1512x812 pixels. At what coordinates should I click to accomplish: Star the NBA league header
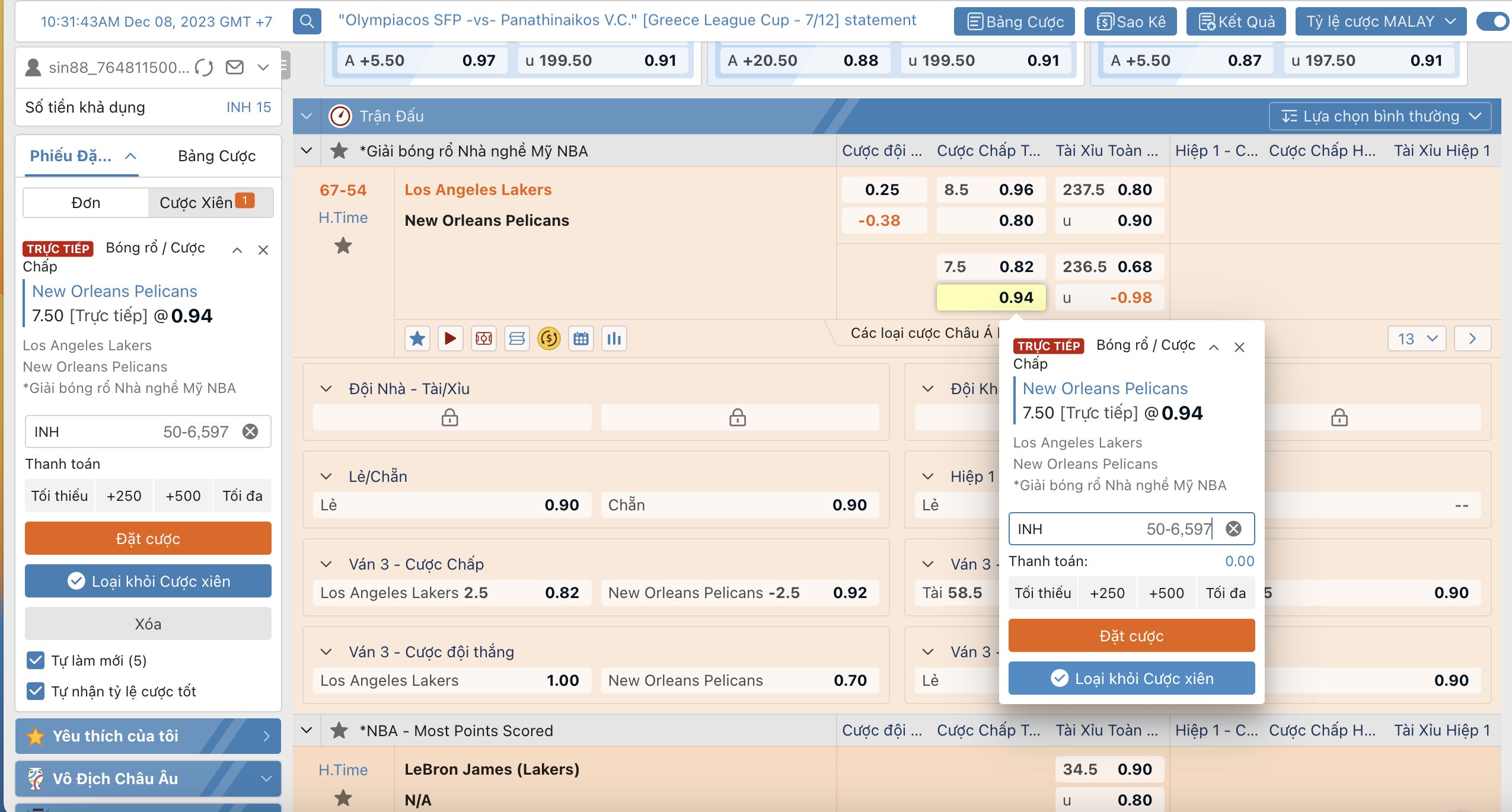coord(339,151)
